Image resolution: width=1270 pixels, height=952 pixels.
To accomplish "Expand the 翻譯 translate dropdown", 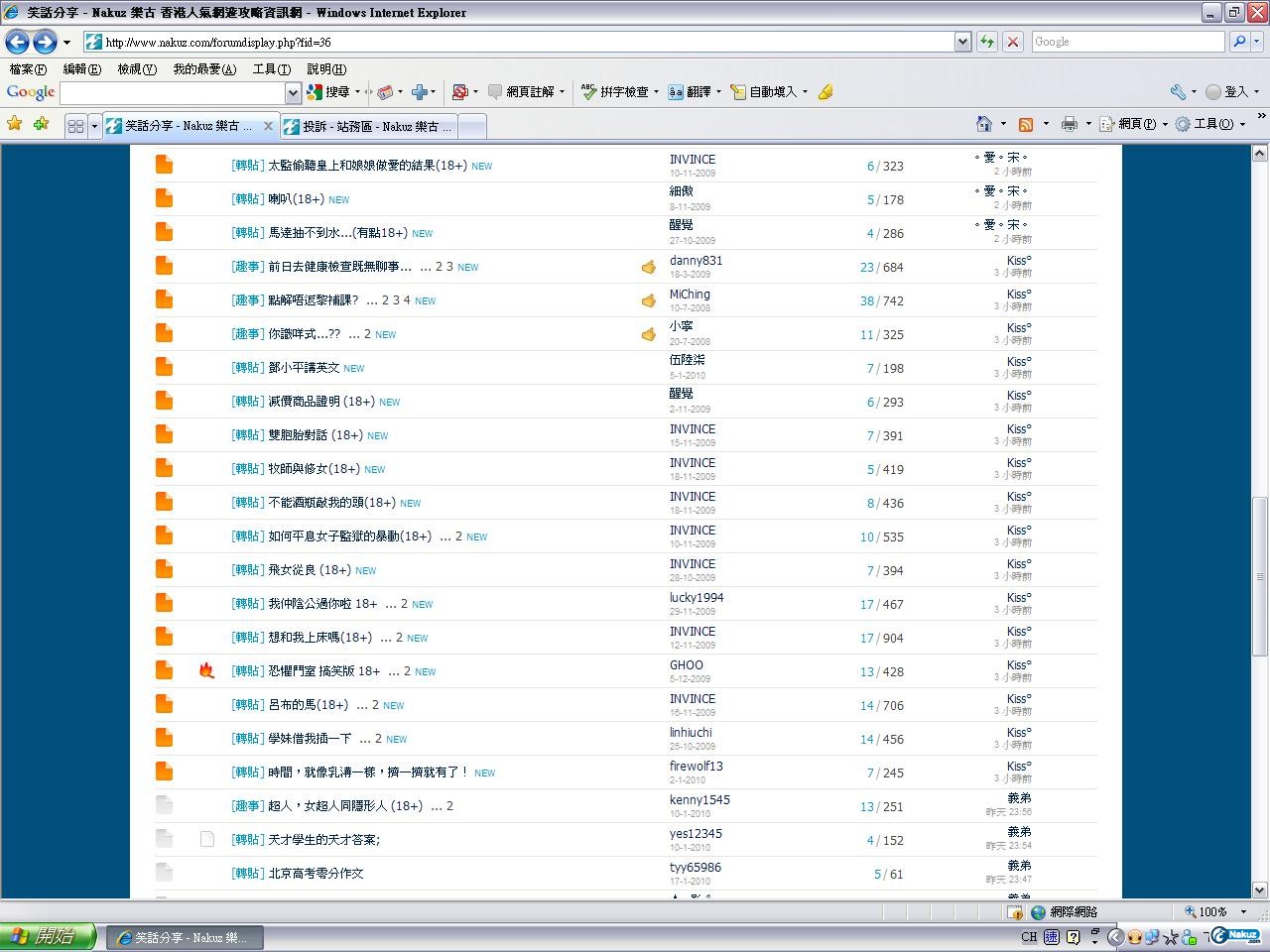I will coord(718,92).
